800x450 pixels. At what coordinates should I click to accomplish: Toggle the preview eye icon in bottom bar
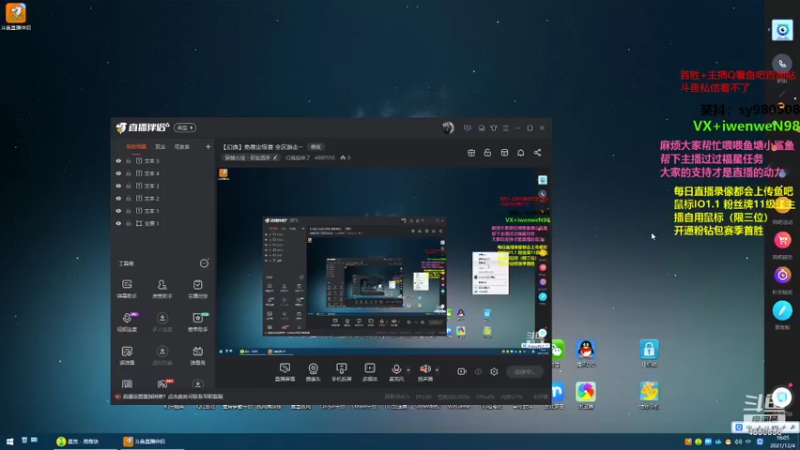[478, 371]
